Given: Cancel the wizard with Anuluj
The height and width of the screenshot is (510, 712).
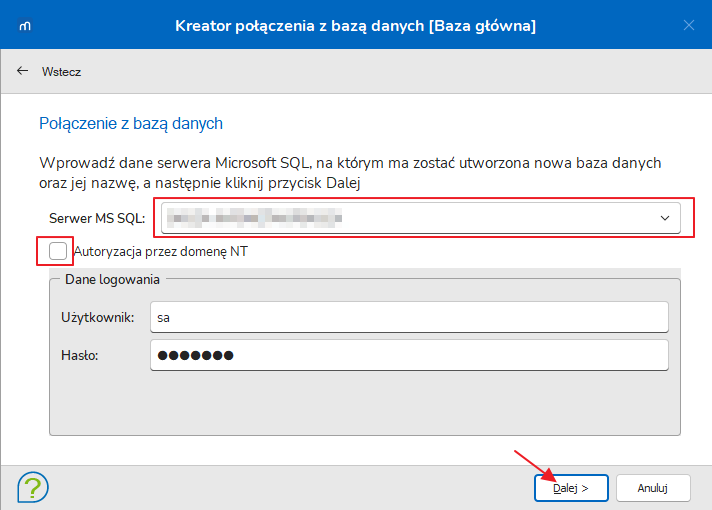Looking at the screenshot, I should click(x=653, y=488).
